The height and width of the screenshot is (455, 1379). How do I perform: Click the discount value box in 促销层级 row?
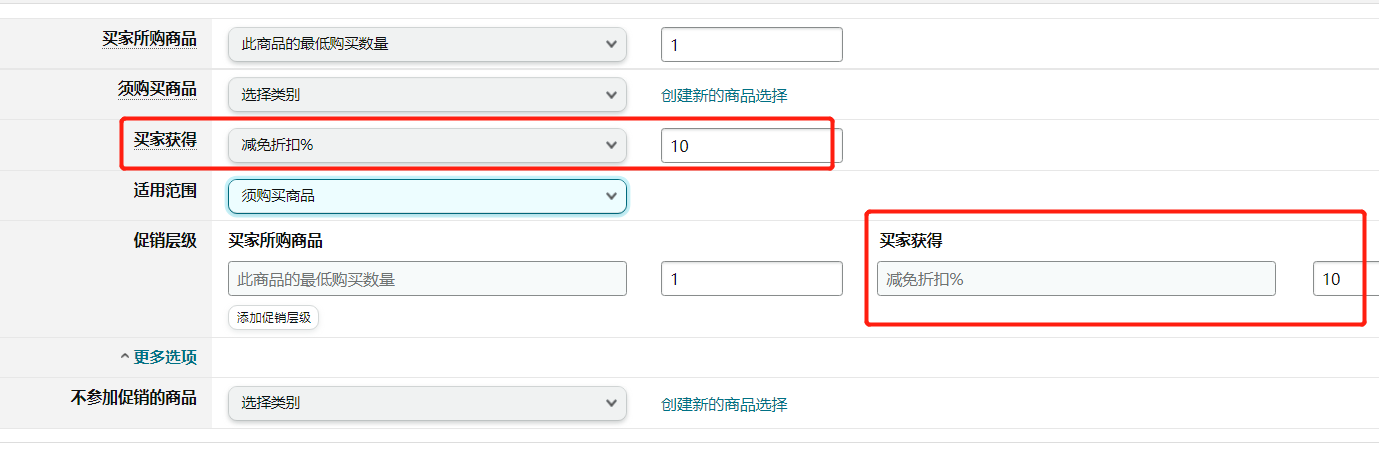point(1345,279)
